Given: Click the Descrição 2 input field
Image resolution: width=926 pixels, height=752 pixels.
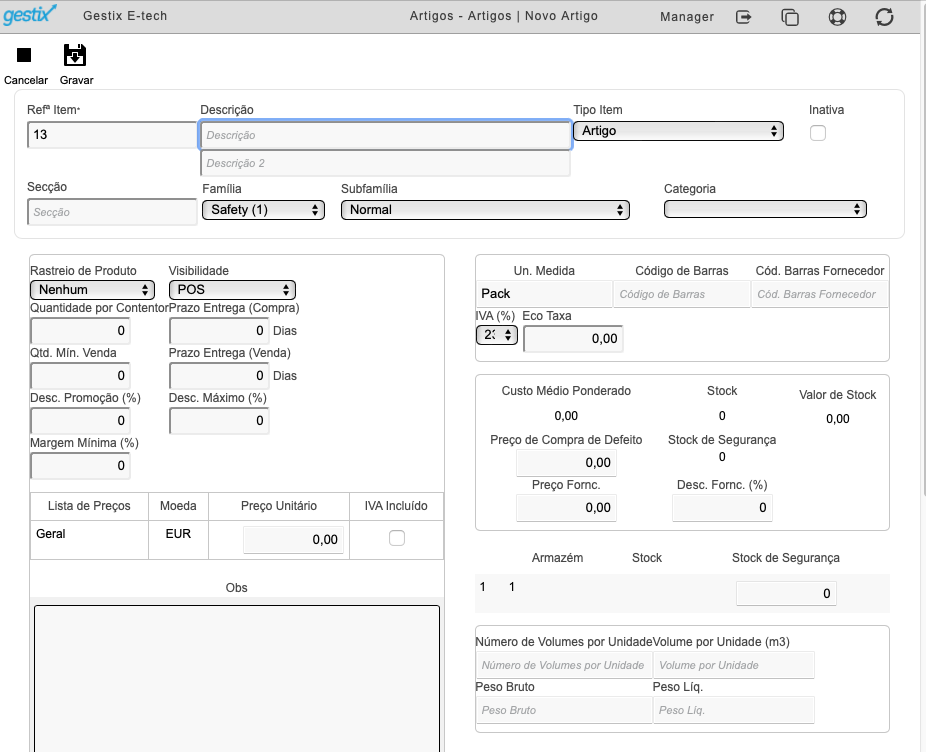Looking at the screenshot, I should tap(385, 163).
